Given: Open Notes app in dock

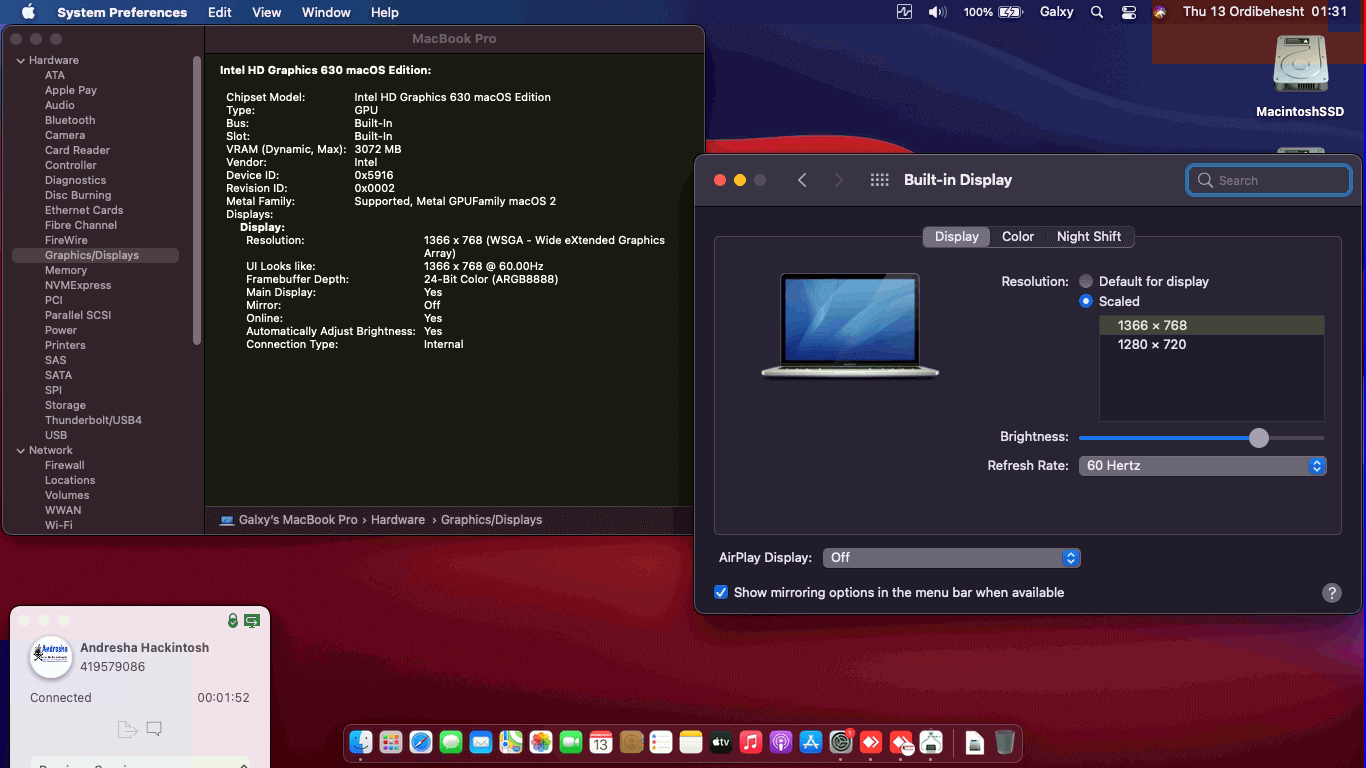Looking at the screenshot, I should point(691,742).
